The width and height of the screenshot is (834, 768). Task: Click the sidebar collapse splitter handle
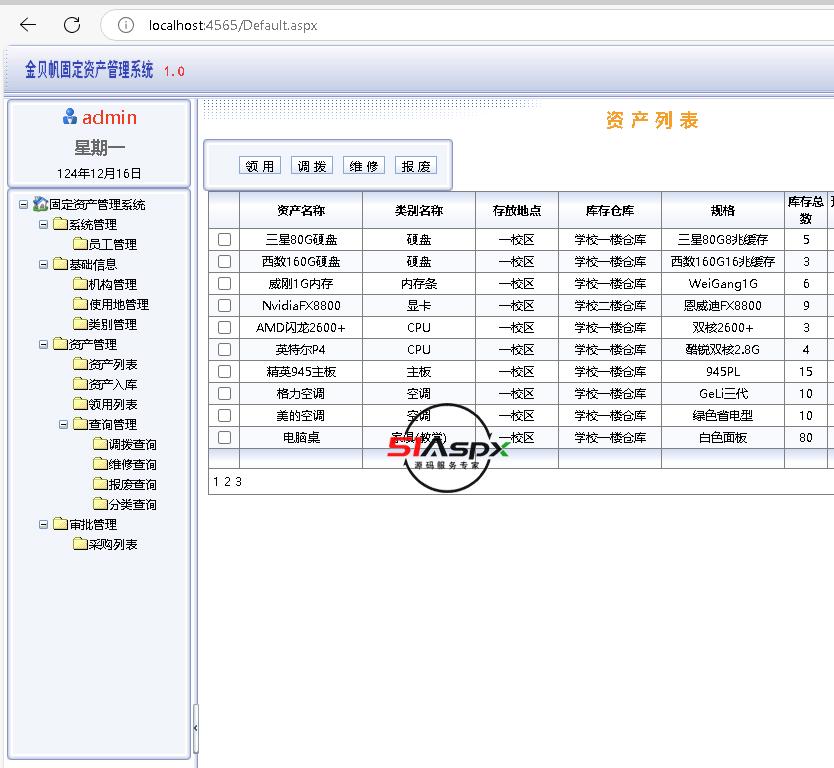195,728
